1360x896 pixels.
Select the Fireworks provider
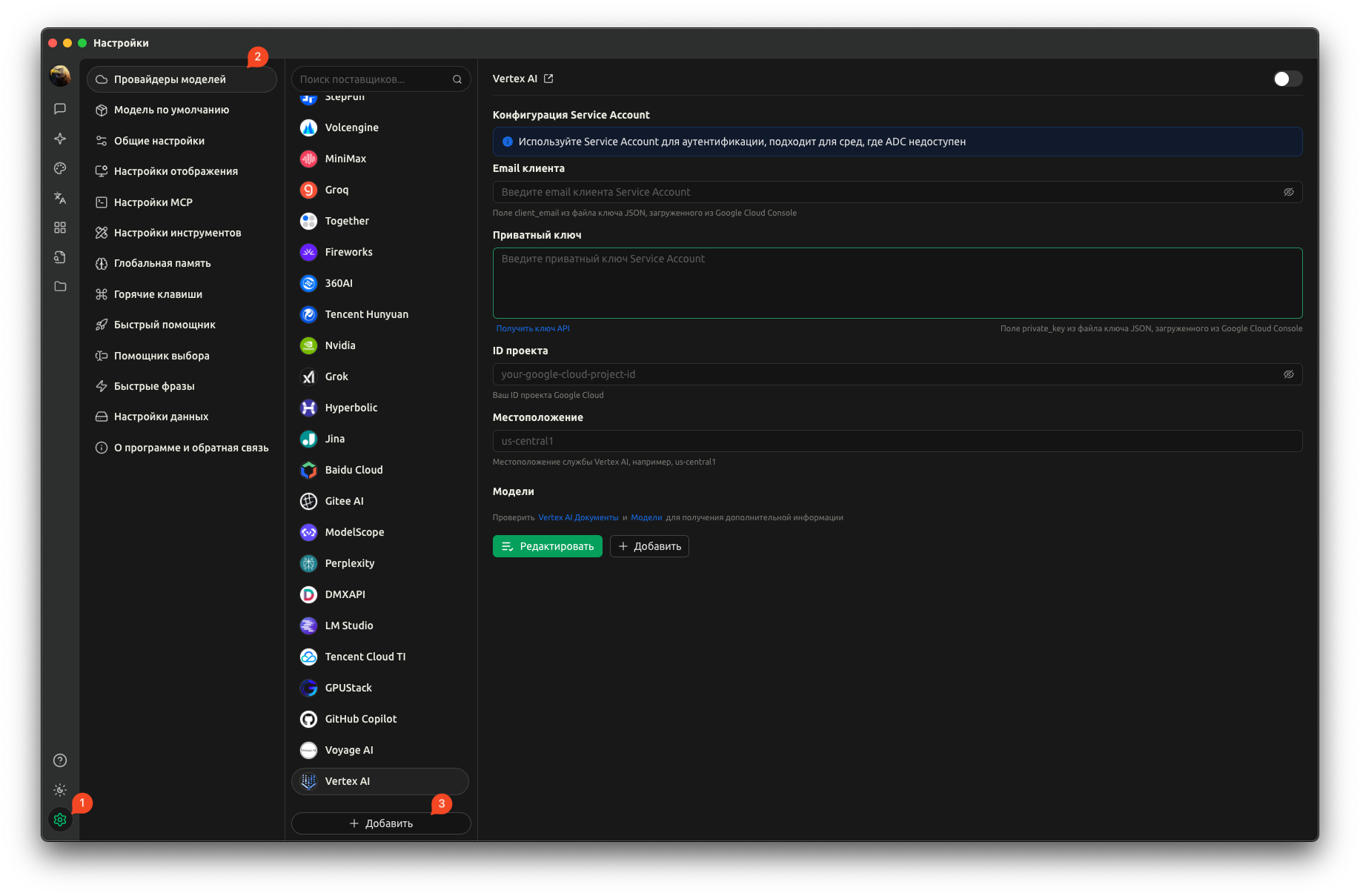click(x=380, y=252)
